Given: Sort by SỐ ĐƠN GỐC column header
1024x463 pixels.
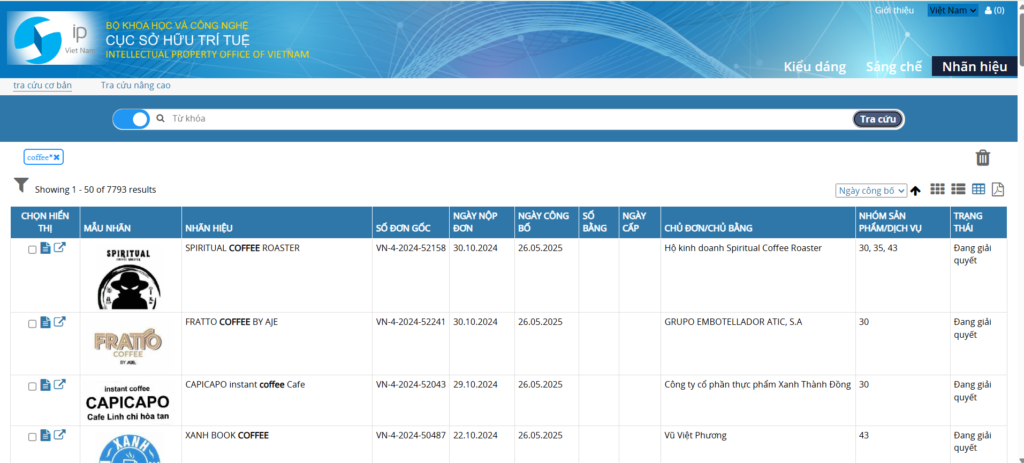Looking at the screenshot, I should coord(403,228).
